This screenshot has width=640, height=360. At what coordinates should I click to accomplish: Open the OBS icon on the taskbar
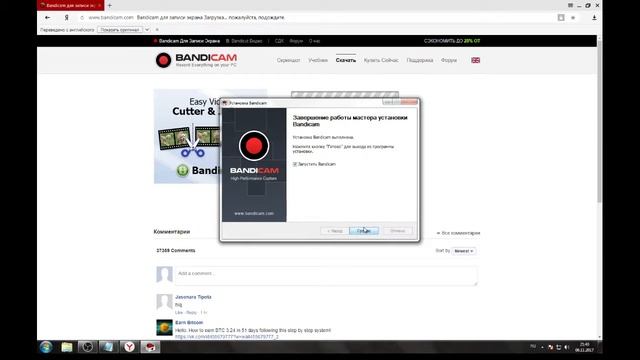tap(87, 347)
